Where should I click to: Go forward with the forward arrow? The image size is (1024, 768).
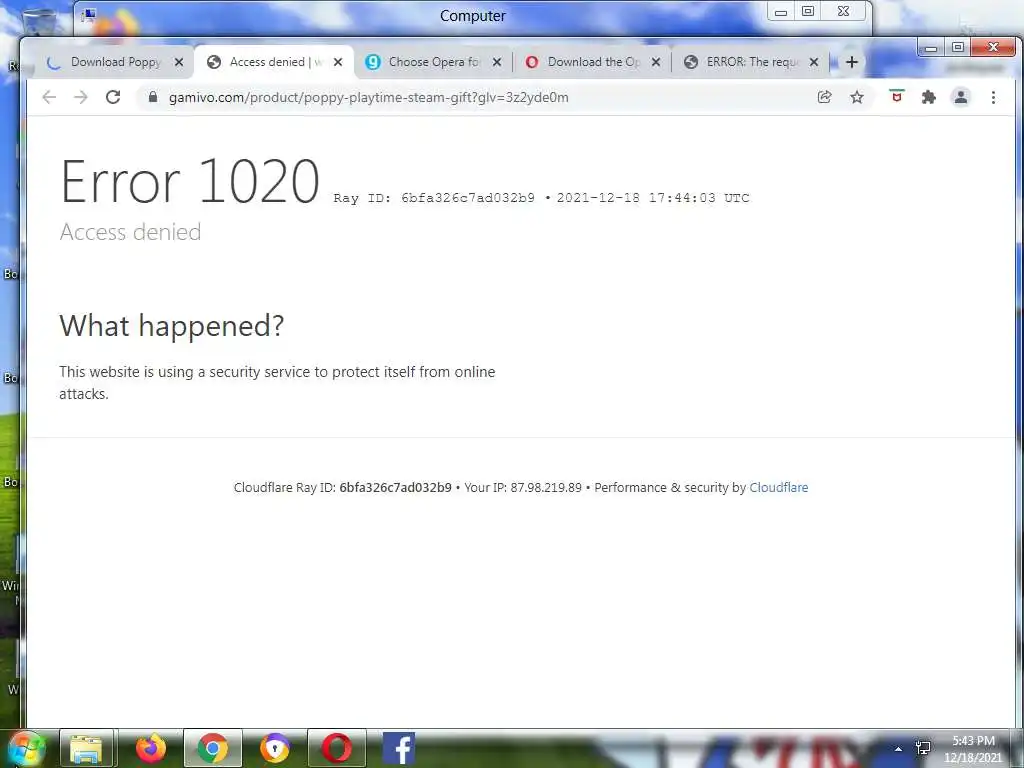point(81,97)
